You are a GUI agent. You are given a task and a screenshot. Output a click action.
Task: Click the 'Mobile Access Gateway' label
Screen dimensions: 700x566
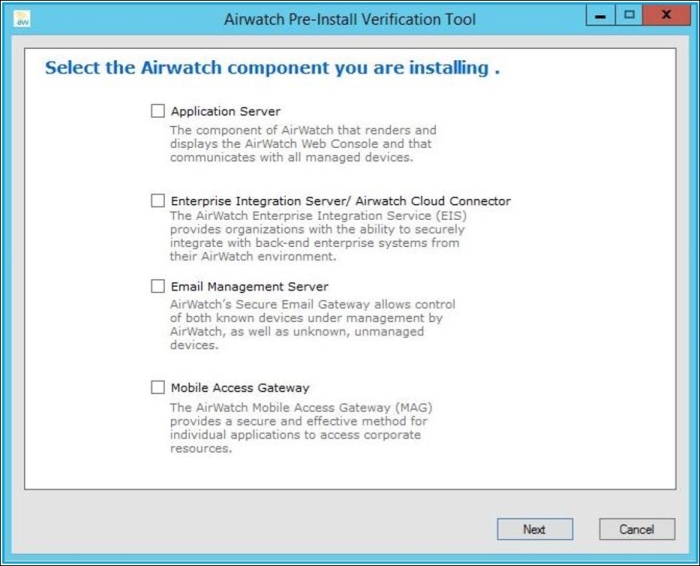(240, 387)
